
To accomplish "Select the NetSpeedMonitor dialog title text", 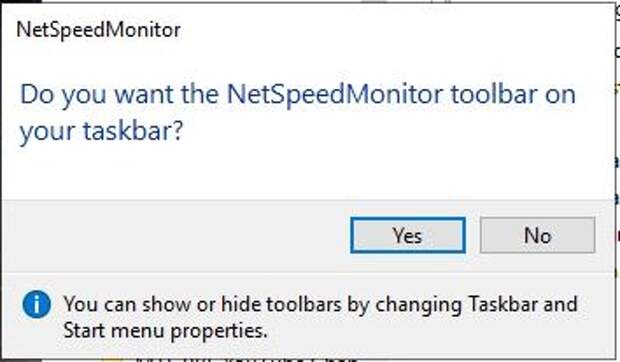I will (98, 30).
